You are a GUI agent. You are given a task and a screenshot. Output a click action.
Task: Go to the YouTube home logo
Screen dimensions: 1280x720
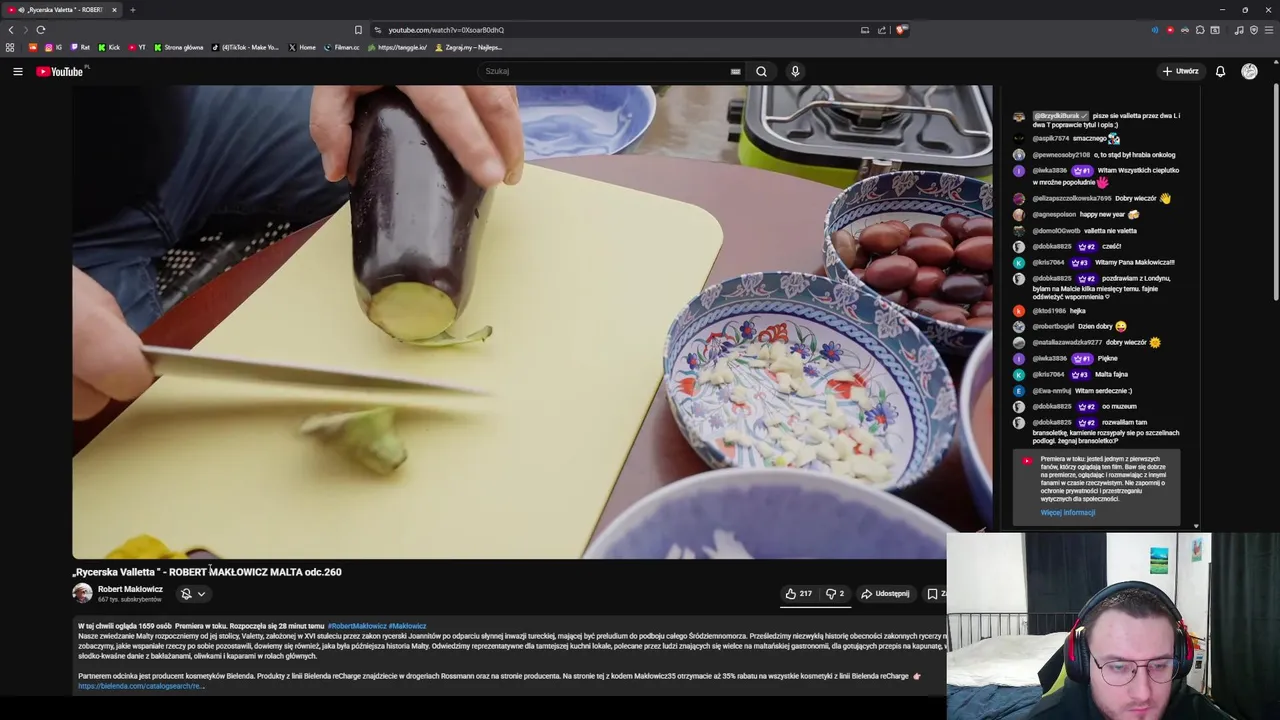60,71
